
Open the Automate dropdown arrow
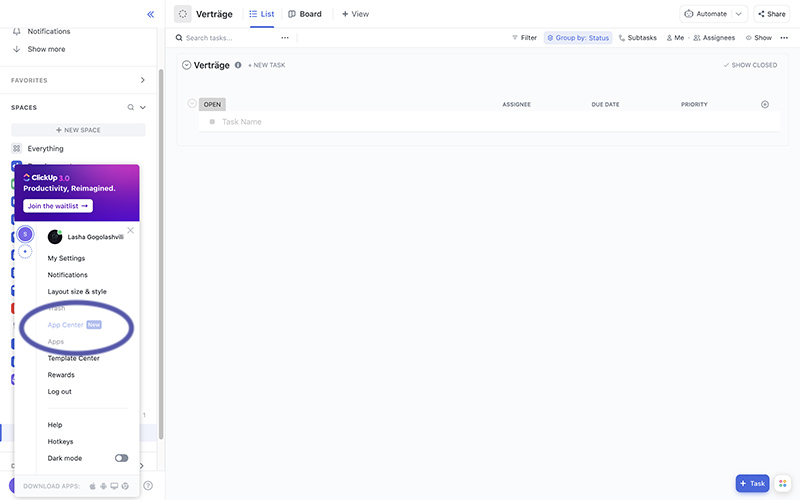(739, 14)
